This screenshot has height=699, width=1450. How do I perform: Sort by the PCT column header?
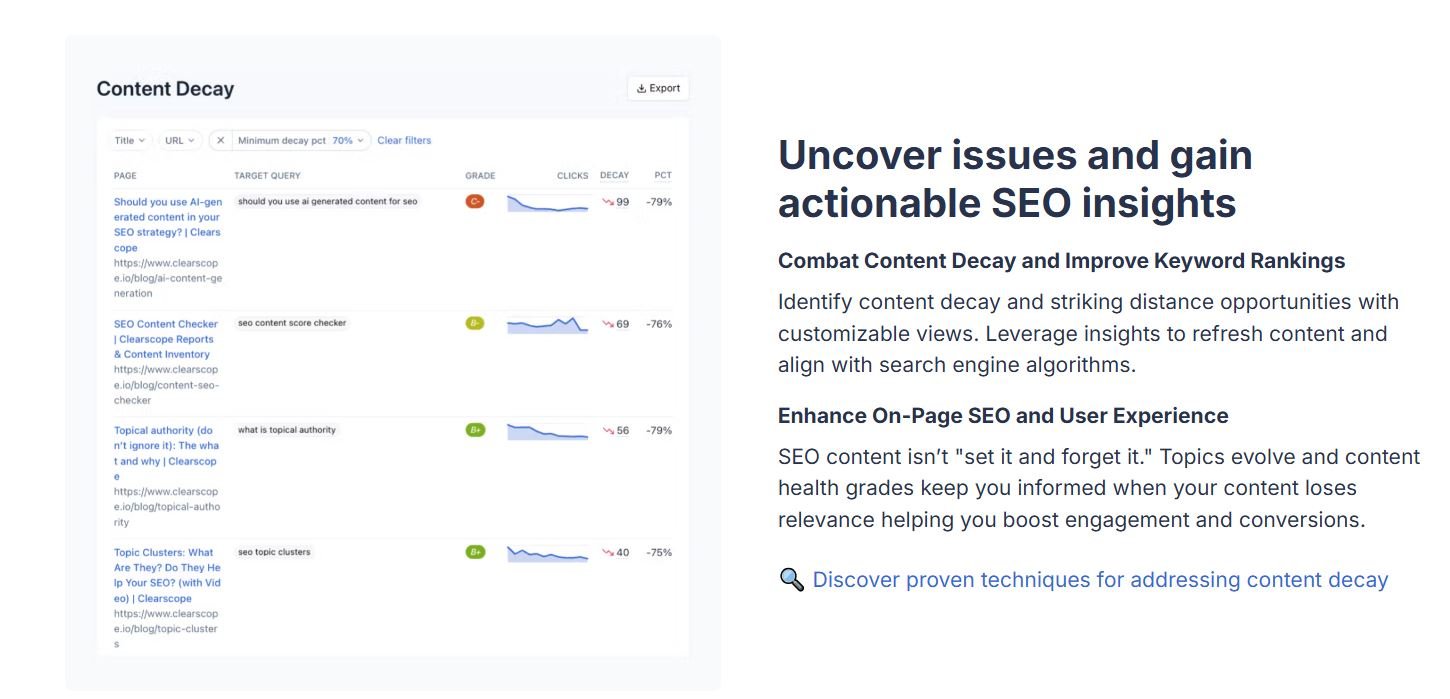[663, 176]
